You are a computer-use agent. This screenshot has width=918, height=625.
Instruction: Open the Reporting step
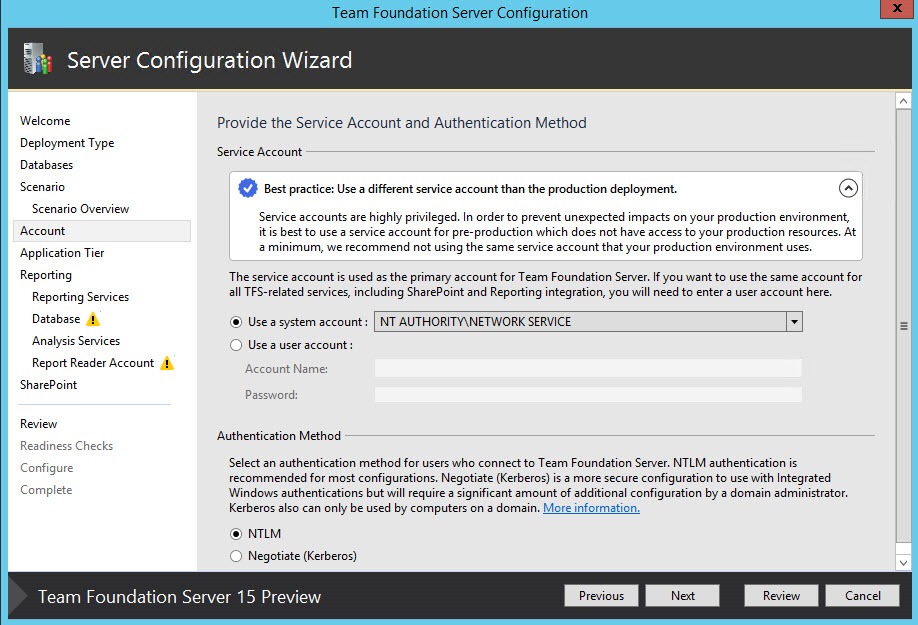(x=46, y=275)
